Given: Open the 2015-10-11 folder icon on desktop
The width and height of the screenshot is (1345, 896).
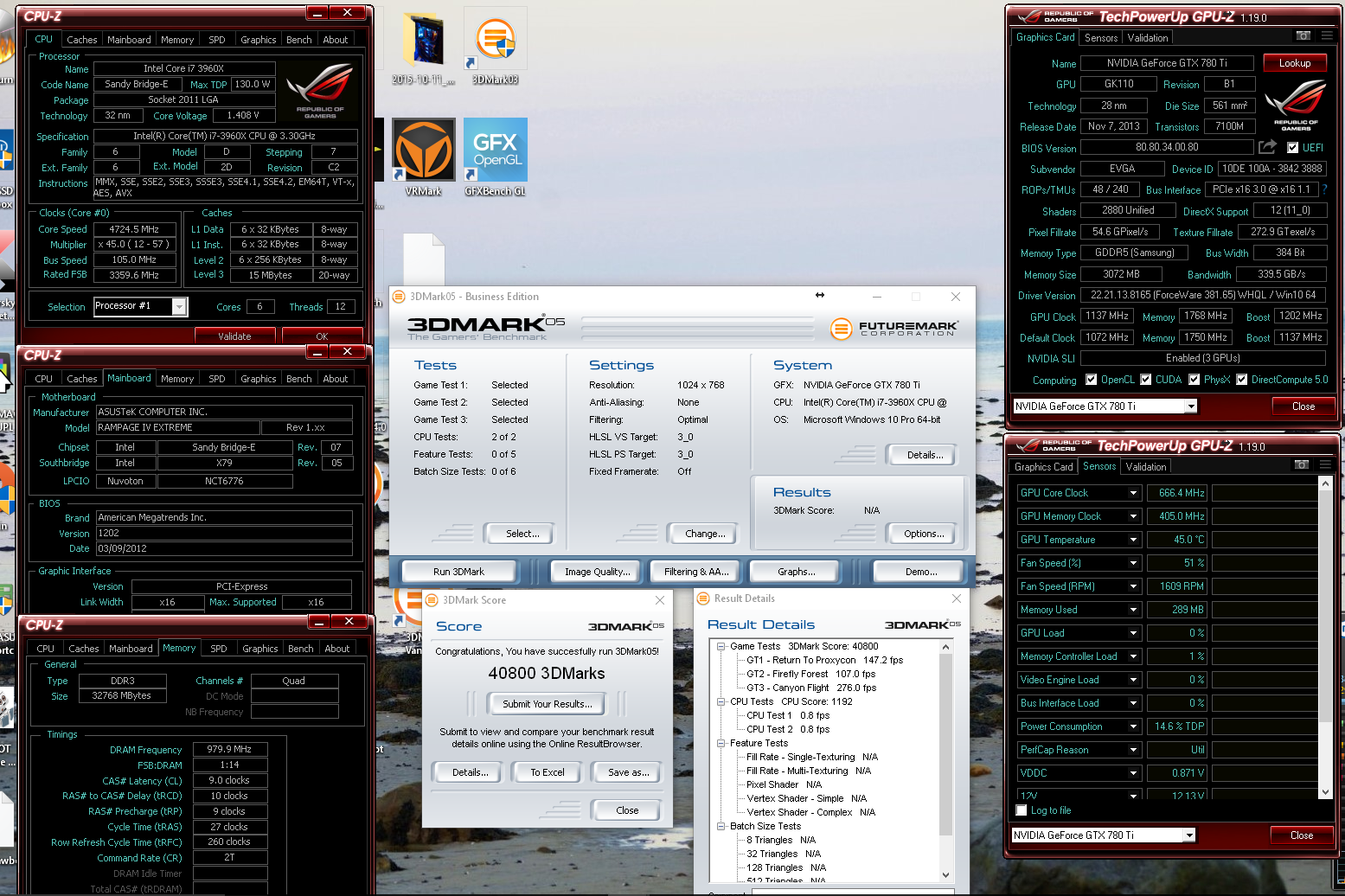Looking at the screenshot, I should 423,46.
